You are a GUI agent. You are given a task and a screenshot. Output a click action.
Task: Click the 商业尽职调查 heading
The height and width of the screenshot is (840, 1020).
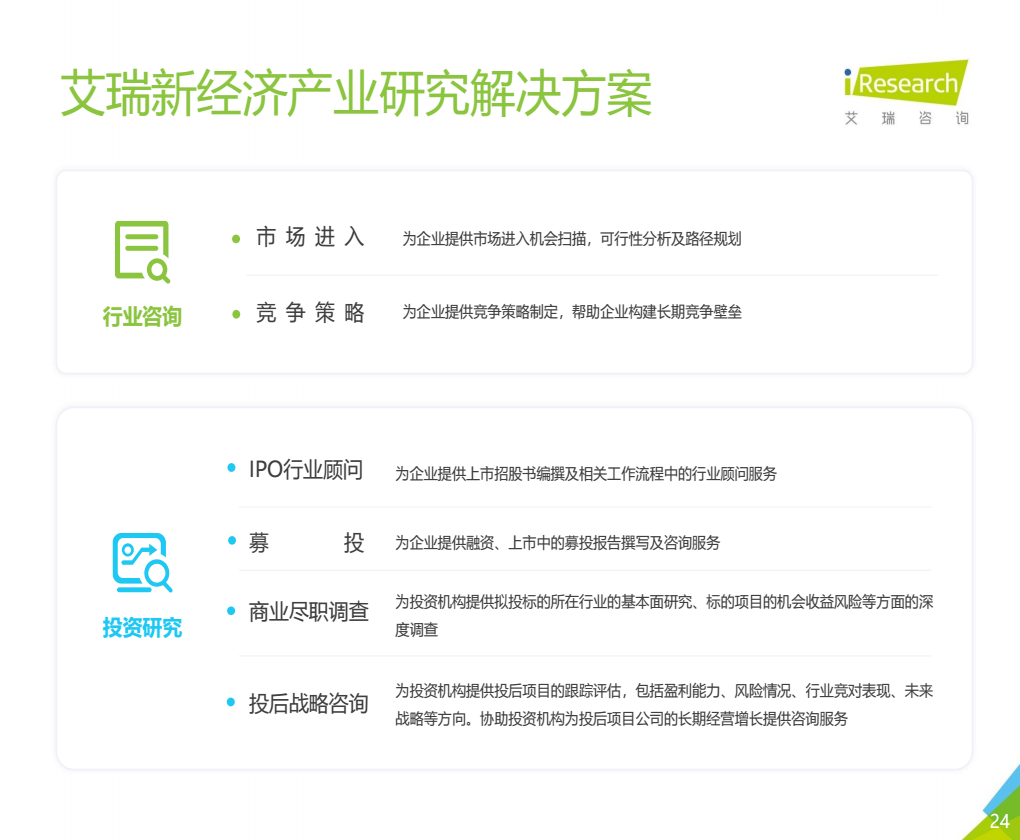click(309, 612)
